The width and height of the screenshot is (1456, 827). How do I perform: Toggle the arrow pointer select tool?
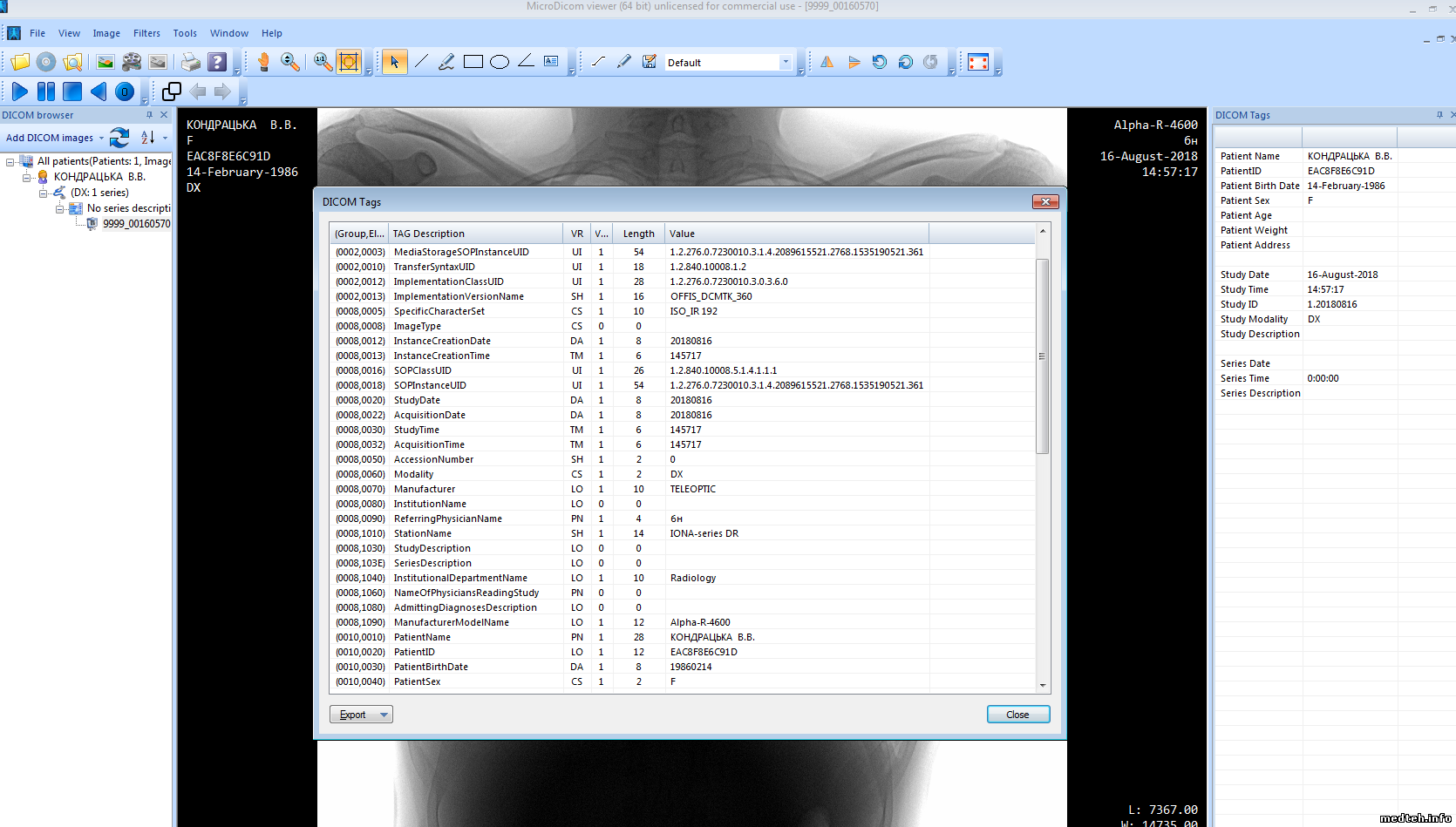394,62
